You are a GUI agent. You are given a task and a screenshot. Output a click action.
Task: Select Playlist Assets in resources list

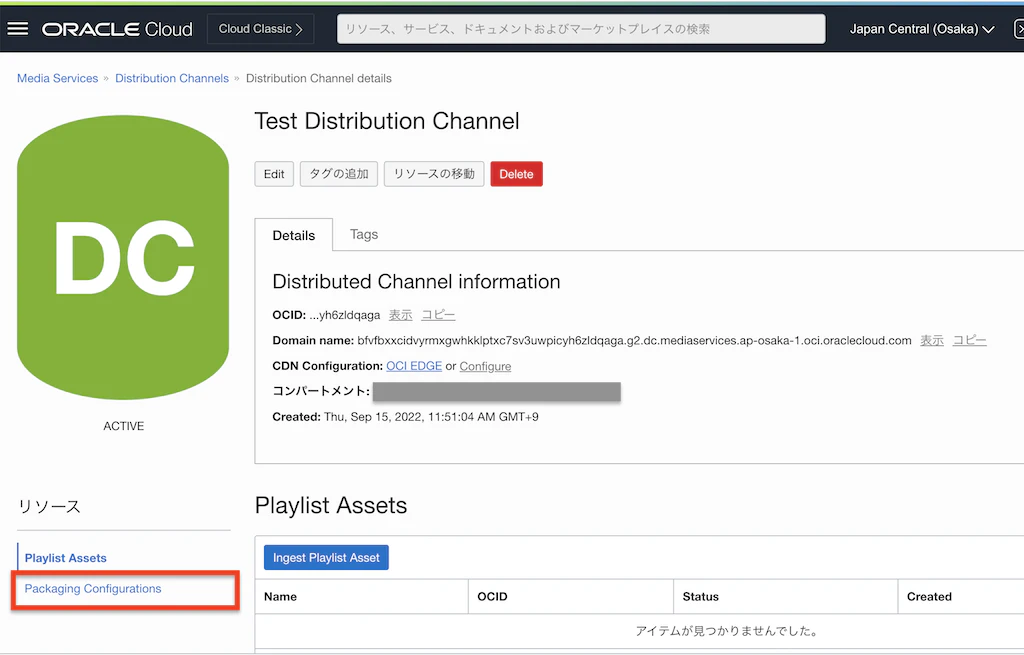(65, 558)
